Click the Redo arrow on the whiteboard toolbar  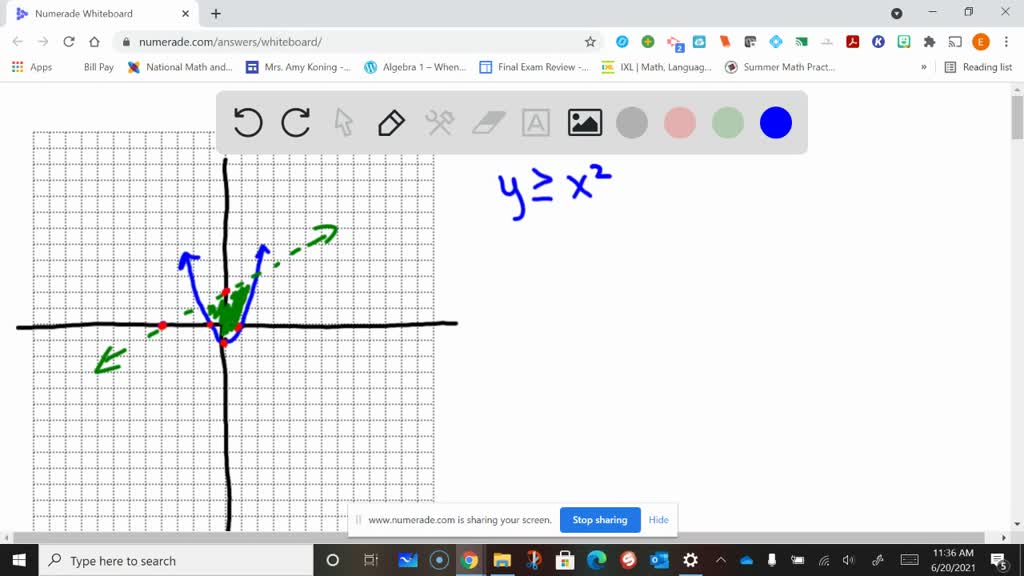point(295,122)
